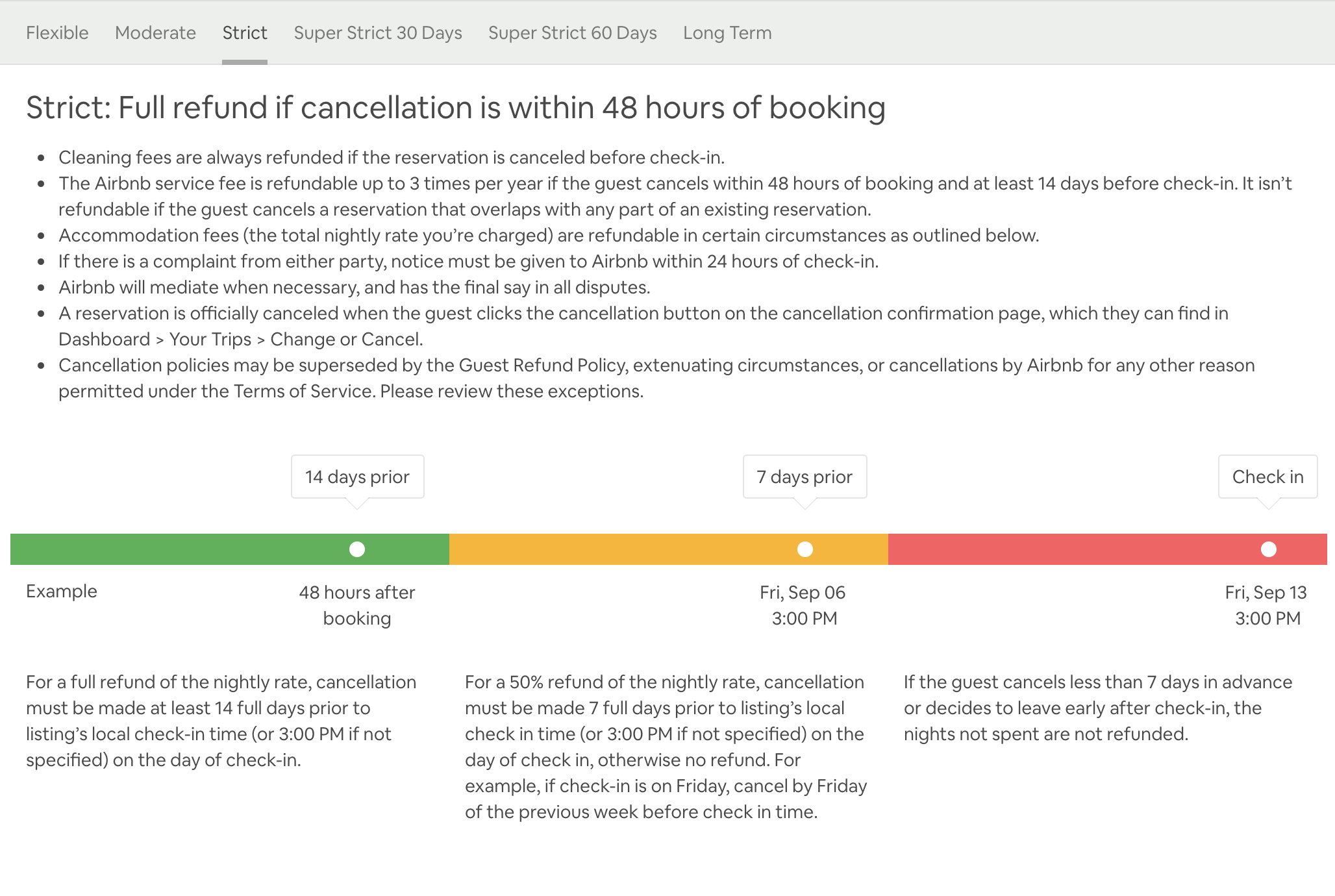Screen dimensions: 1335x896
Task: Click the Check in marker on the red segment
Action: point(1267,549)
